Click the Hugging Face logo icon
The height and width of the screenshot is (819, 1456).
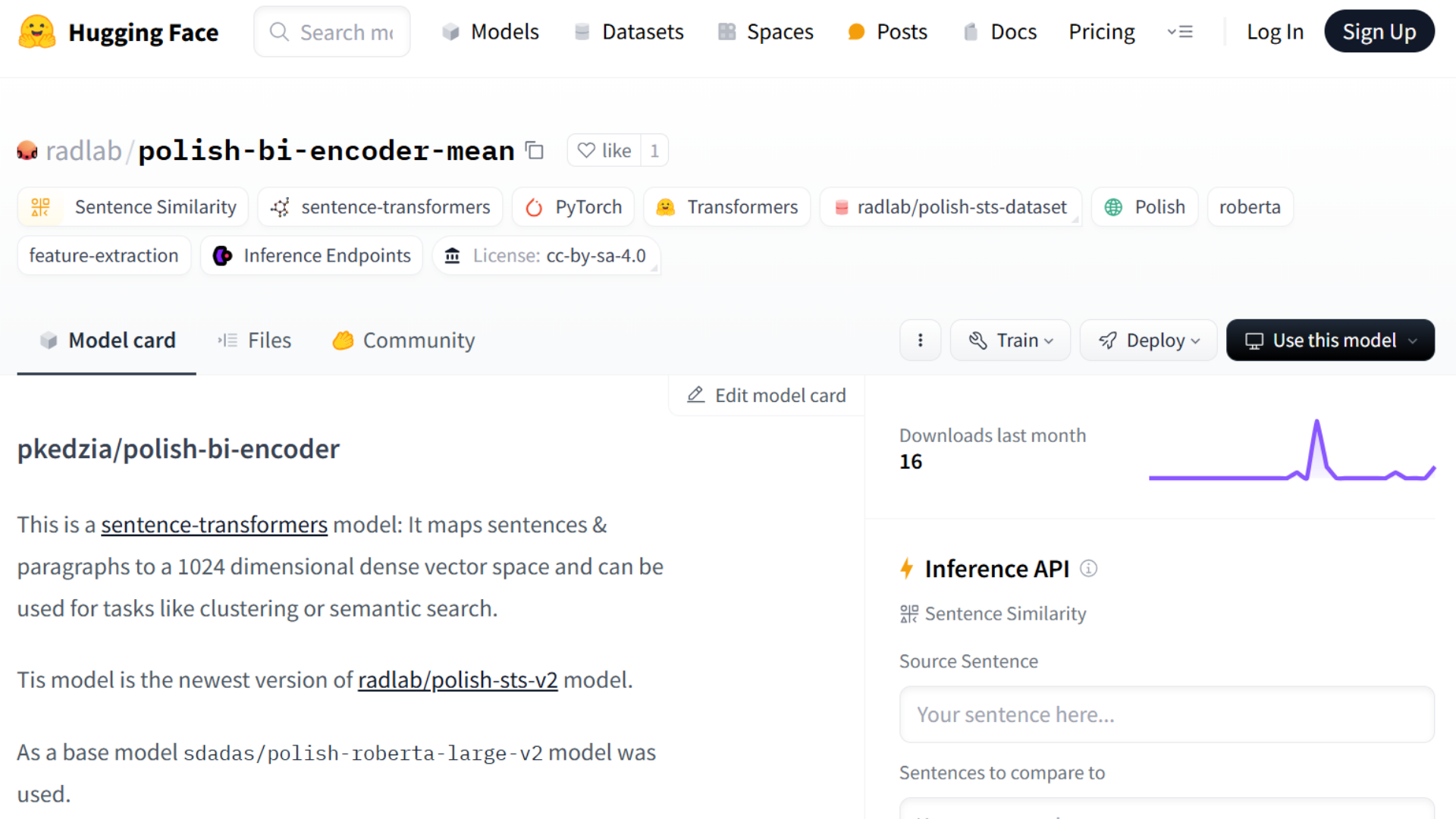coord(37,32)
